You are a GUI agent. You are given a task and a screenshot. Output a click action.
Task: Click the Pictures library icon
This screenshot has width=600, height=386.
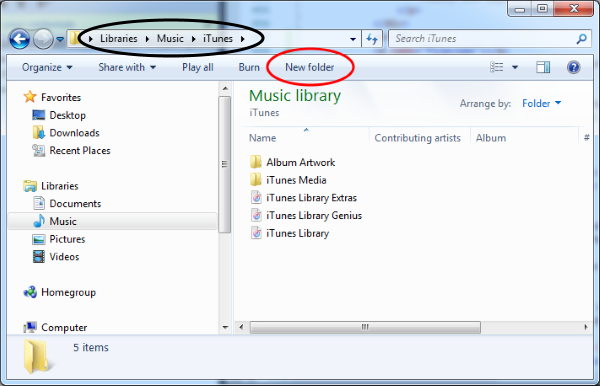(x=39, y=239)
